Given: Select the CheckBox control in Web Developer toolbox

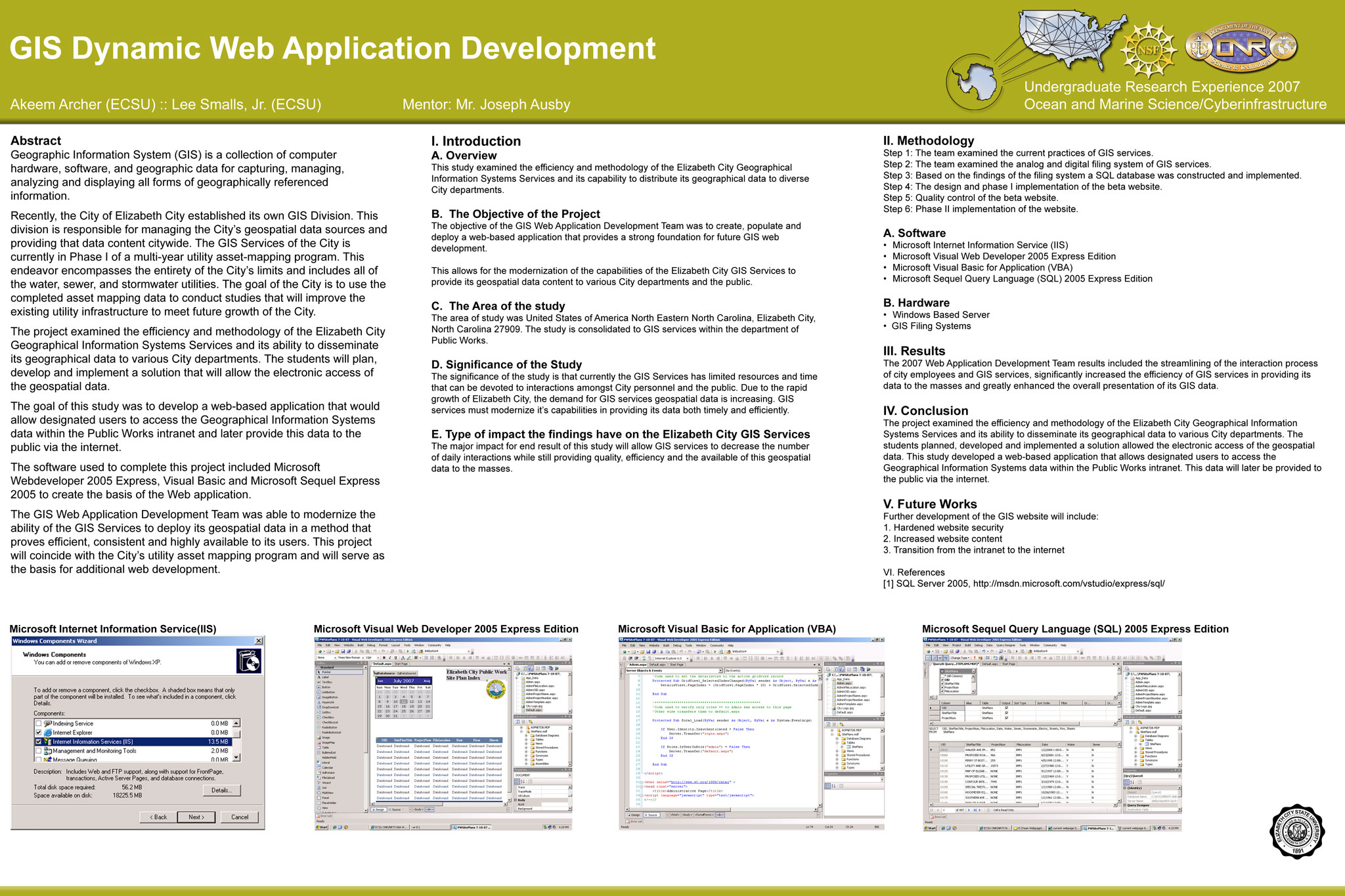Looking at the screenshot, I should point(325,717).
